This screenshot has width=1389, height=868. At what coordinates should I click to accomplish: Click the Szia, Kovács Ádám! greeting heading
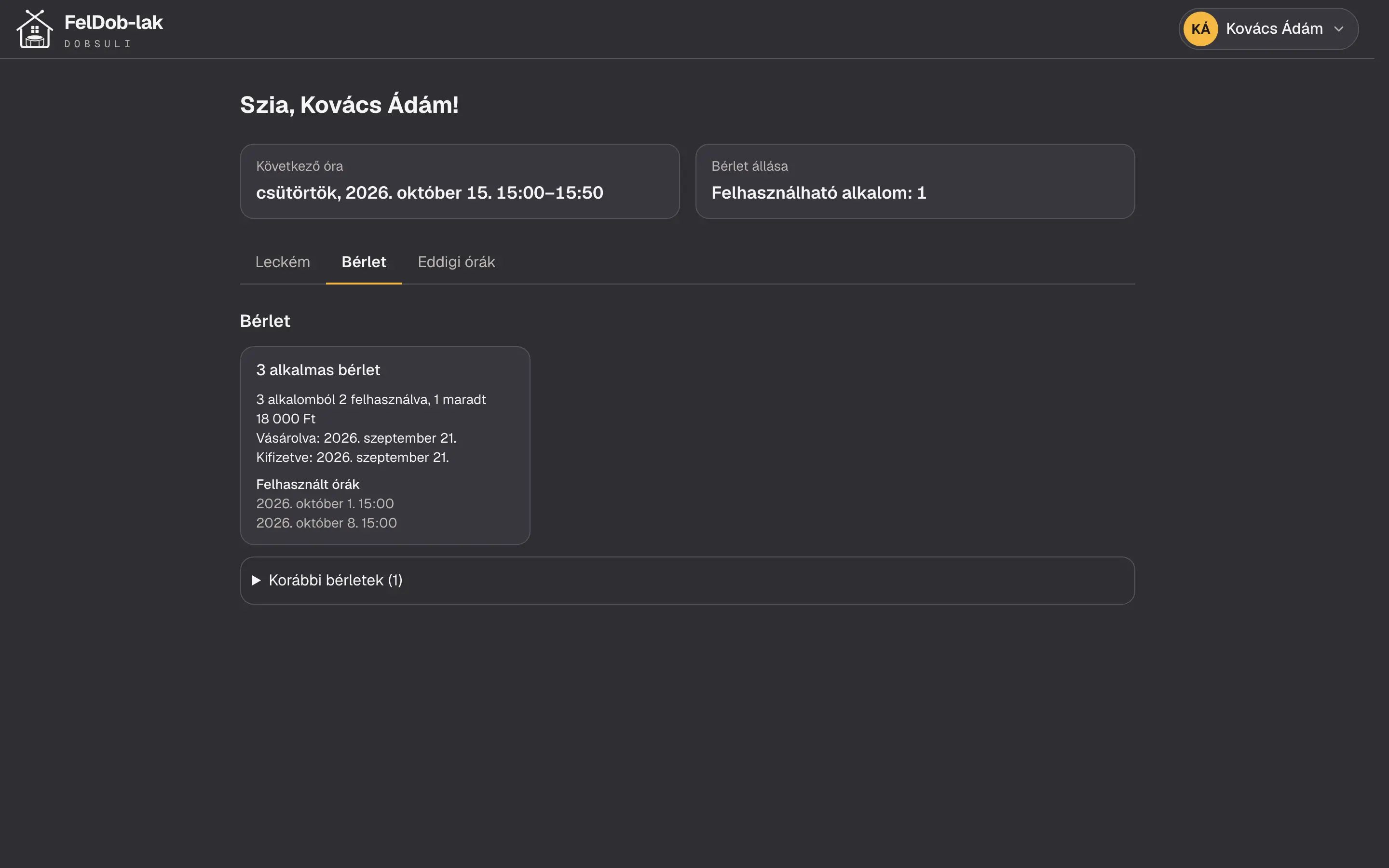coord(349,105)
